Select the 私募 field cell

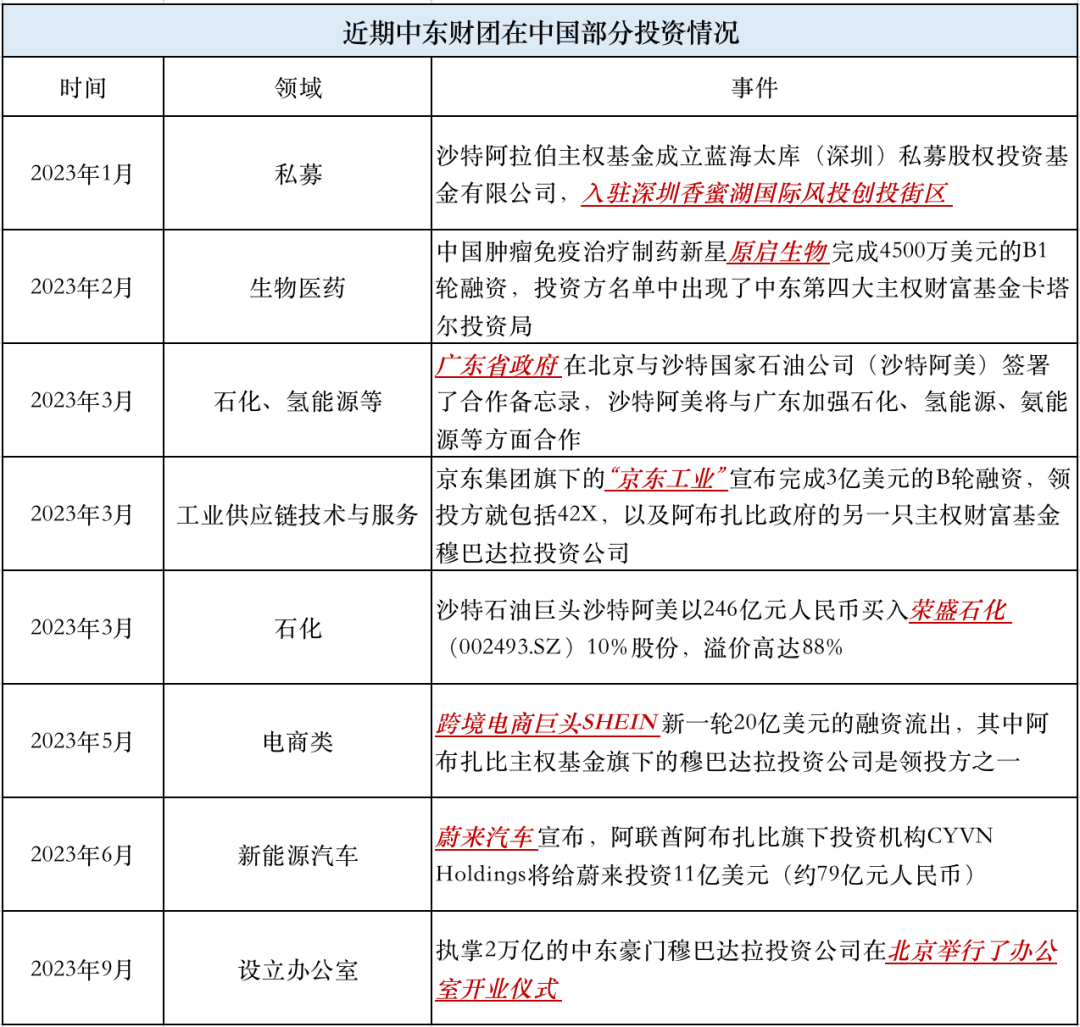click(298, 174)
